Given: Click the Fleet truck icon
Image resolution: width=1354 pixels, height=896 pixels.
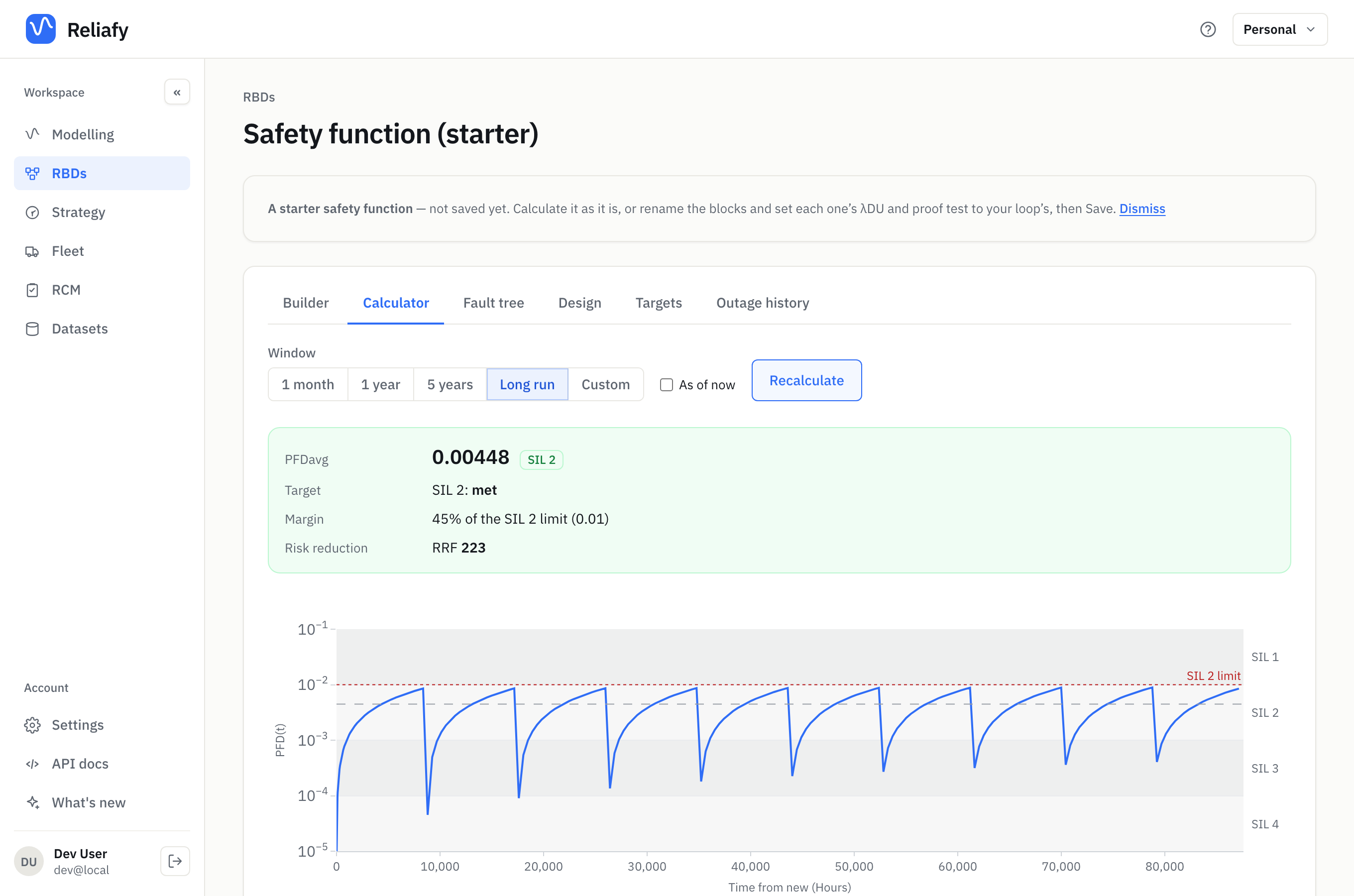Looking at the screenshot, I should click(32, 251).
